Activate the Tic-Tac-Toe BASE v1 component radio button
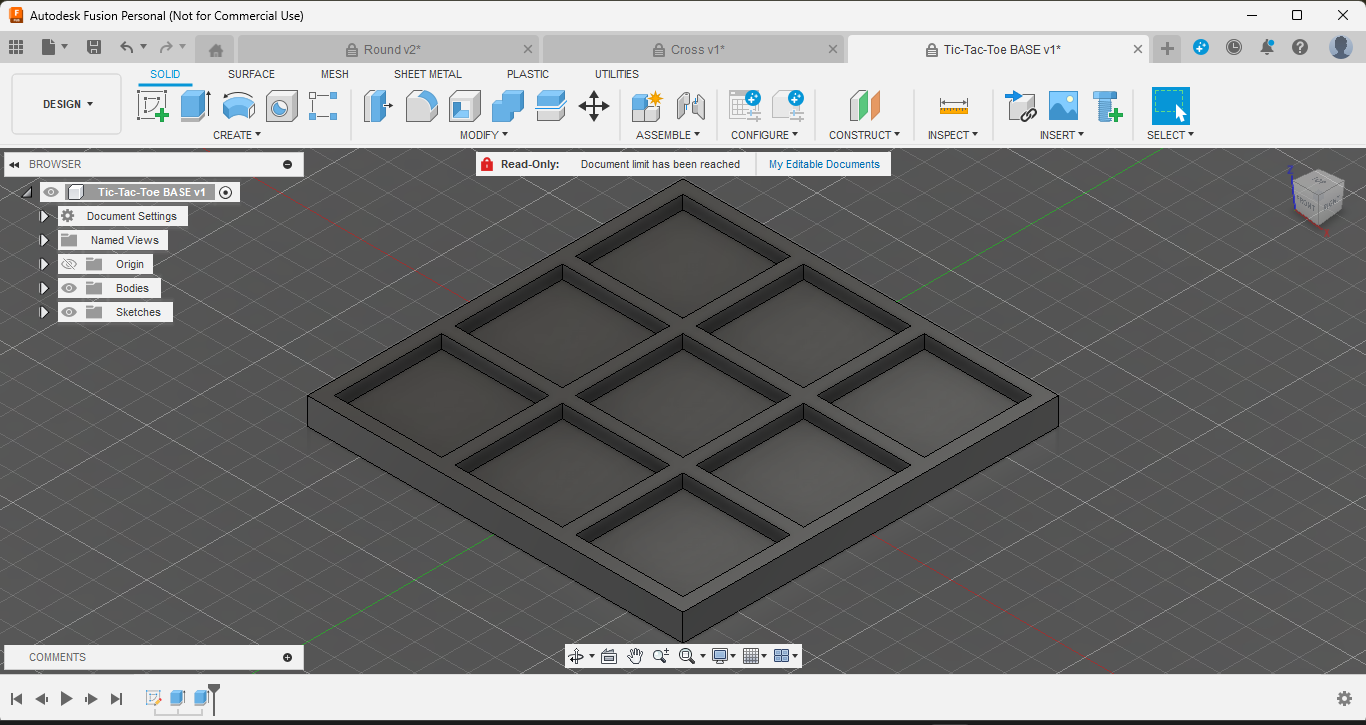 coord(226,192)
